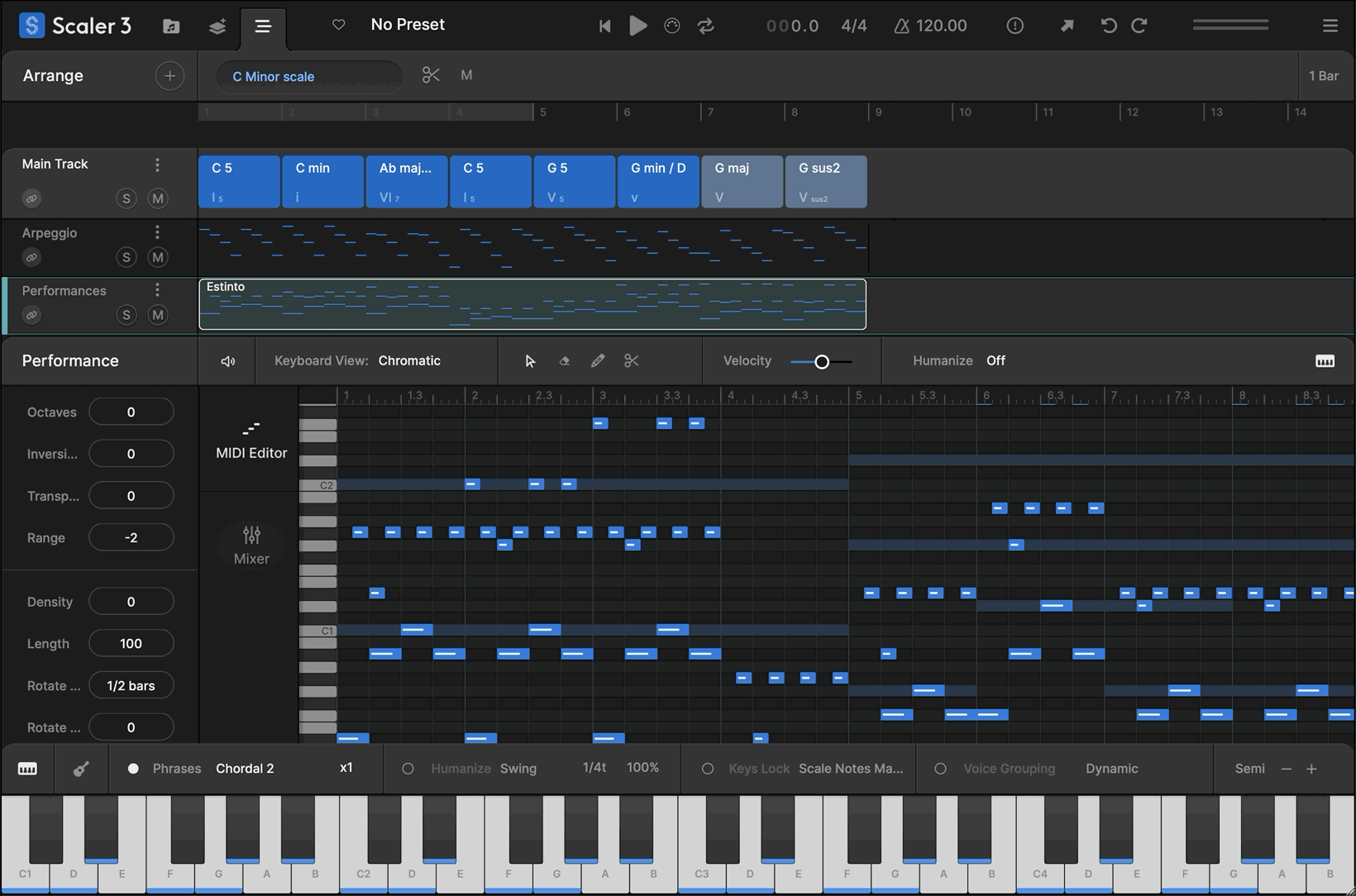Image resolution: width=1356 pixels, height=896 pixels.
Task: Select the G min / D chord block
Action: [x=658, y=181]
